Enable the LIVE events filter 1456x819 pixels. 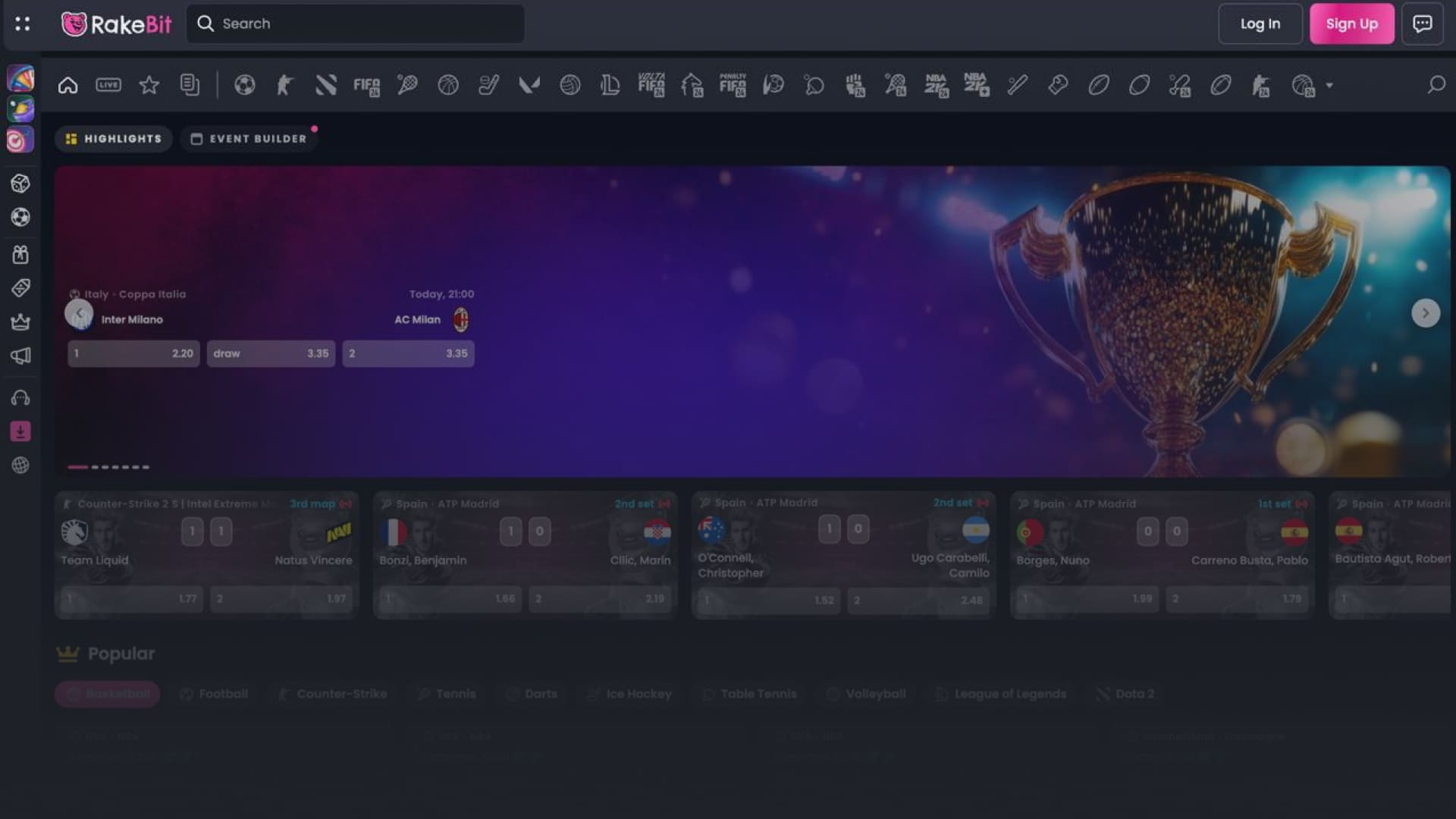pos(108,85)
